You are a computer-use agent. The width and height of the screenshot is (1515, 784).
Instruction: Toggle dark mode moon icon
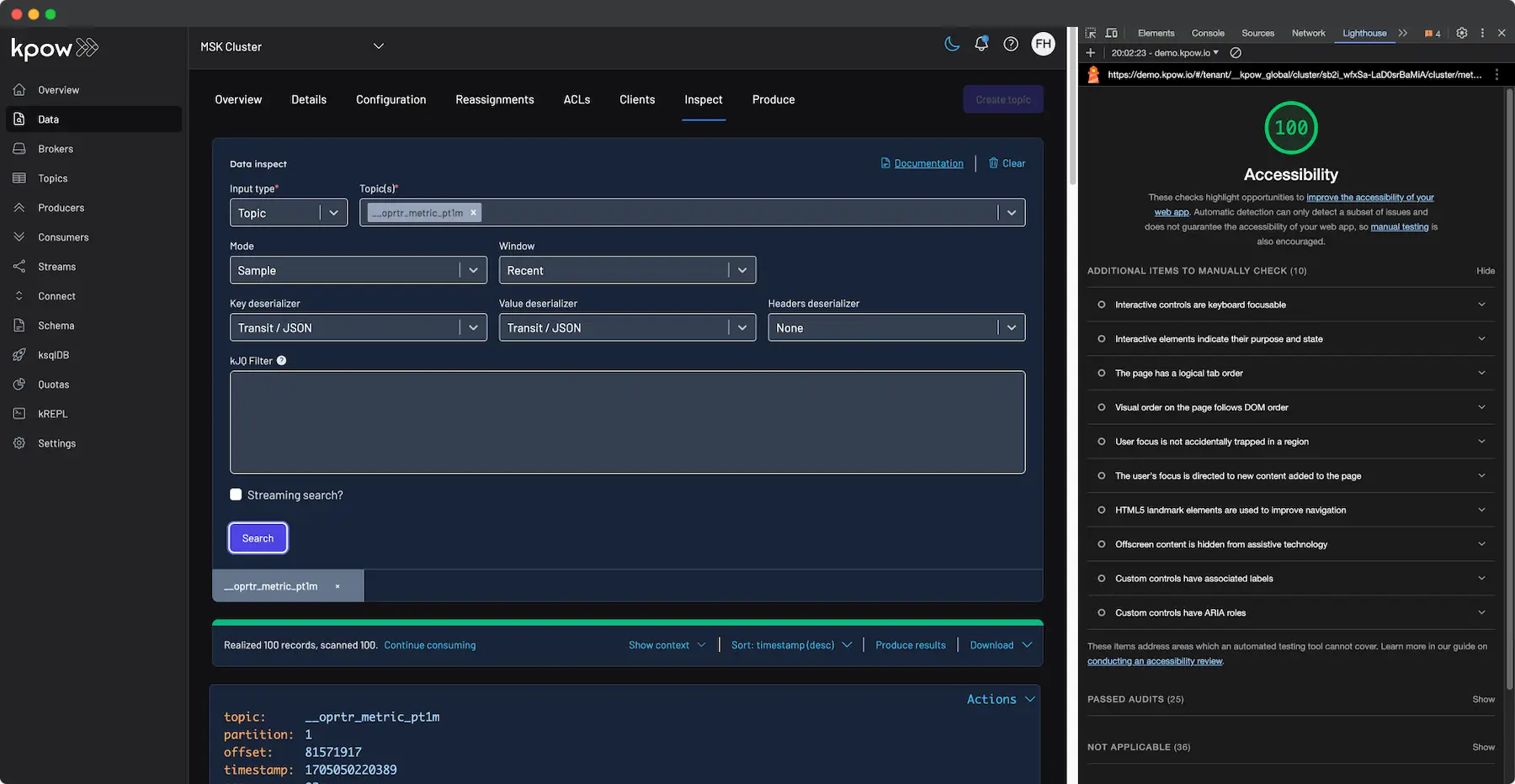952,44
